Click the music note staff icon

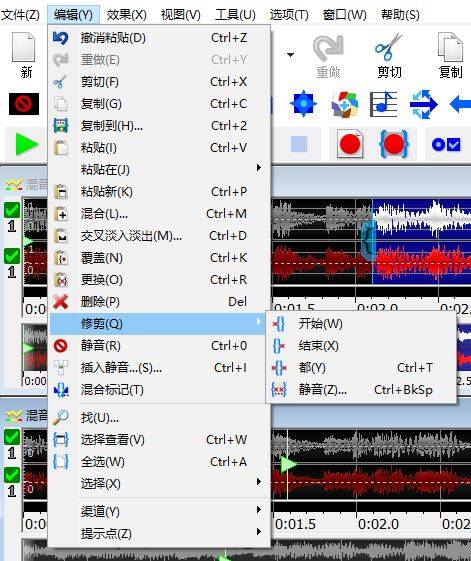(x=383, y=104)
